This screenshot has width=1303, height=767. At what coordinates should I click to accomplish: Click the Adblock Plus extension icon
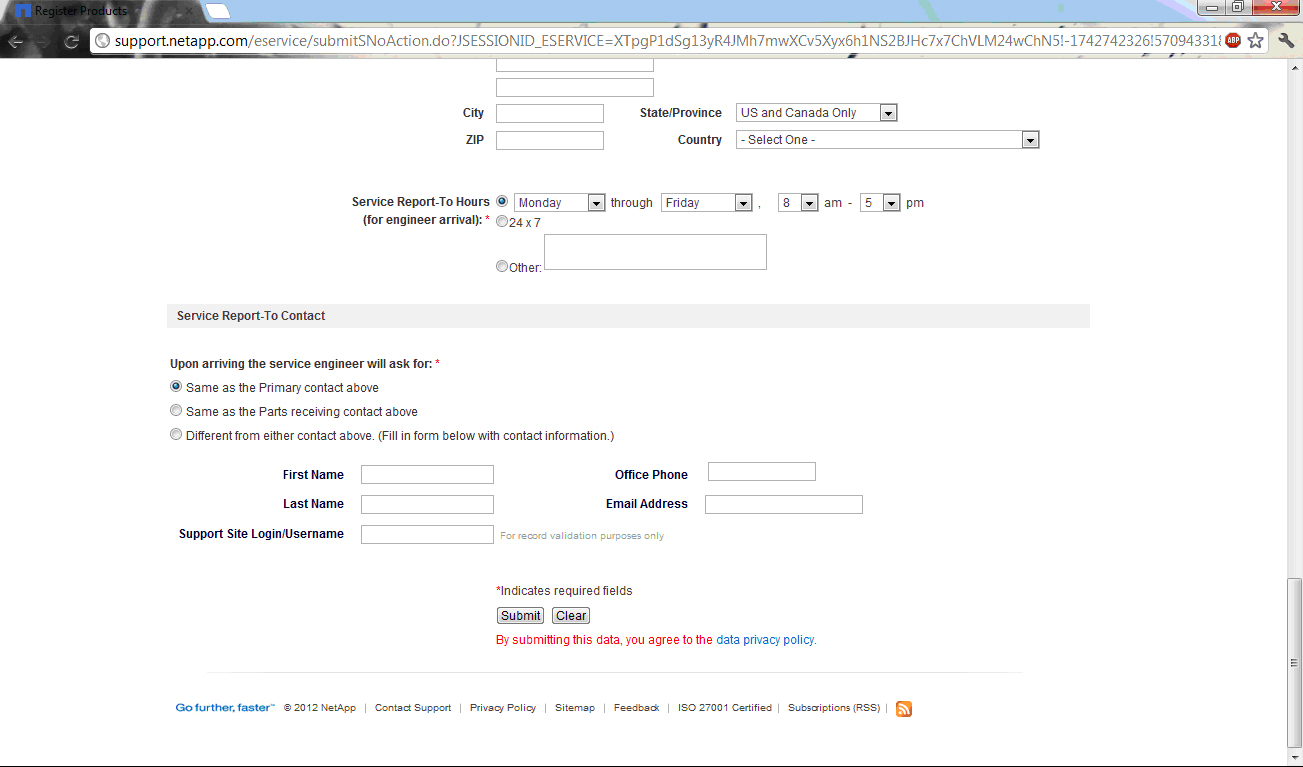coord(1233,41)
